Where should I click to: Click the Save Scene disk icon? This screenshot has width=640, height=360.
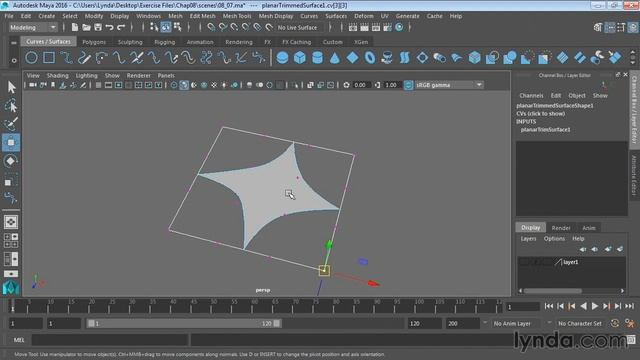coord(98,27)
